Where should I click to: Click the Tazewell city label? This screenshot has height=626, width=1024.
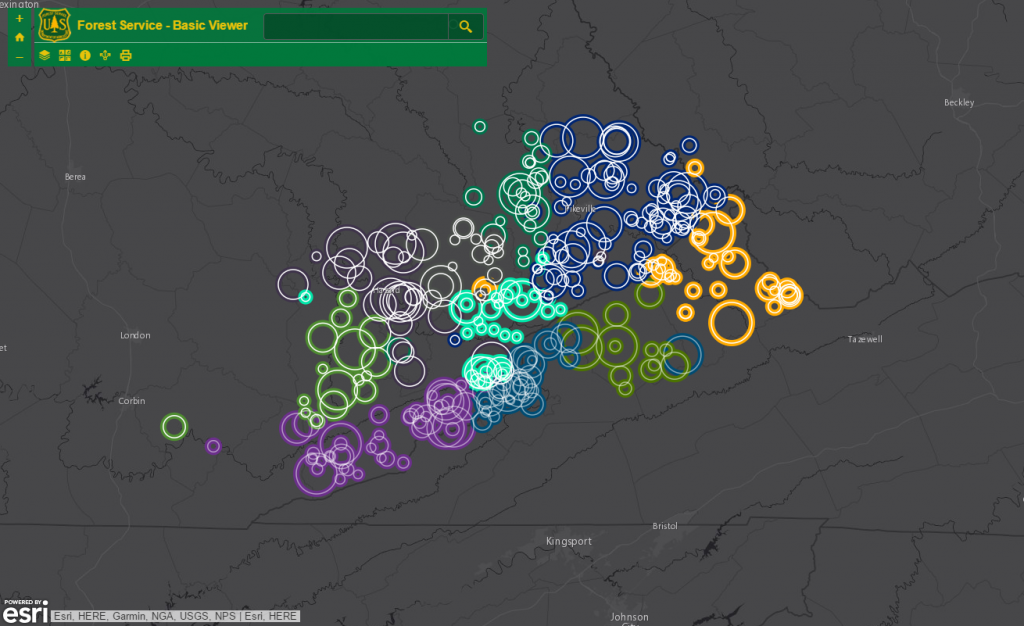click(865, 339)
